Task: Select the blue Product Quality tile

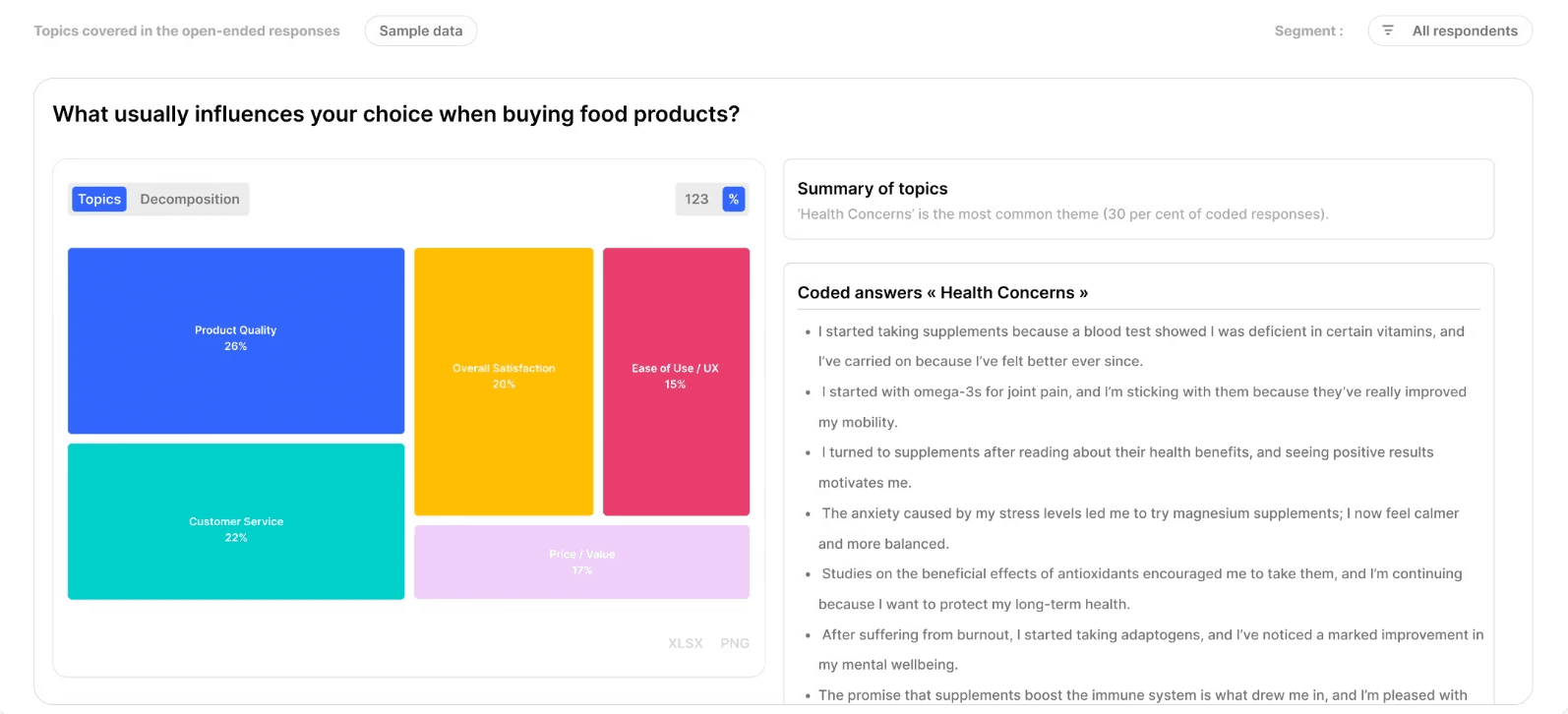Action: coord(236,340)
